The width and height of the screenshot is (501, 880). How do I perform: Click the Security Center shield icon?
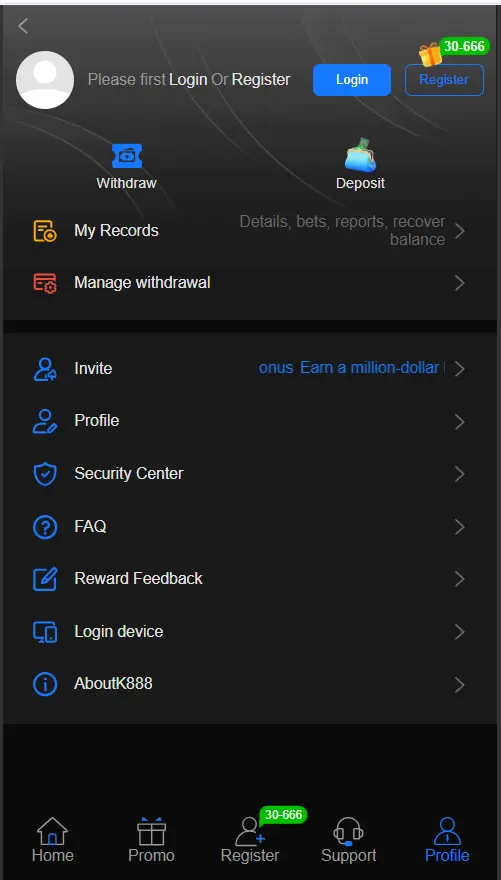45,474
